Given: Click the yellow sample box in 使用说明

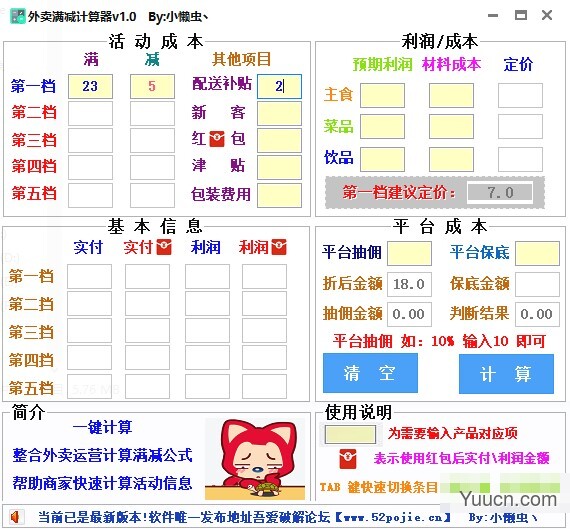Looking at the screenshot, I should click(x=350, y=434).
